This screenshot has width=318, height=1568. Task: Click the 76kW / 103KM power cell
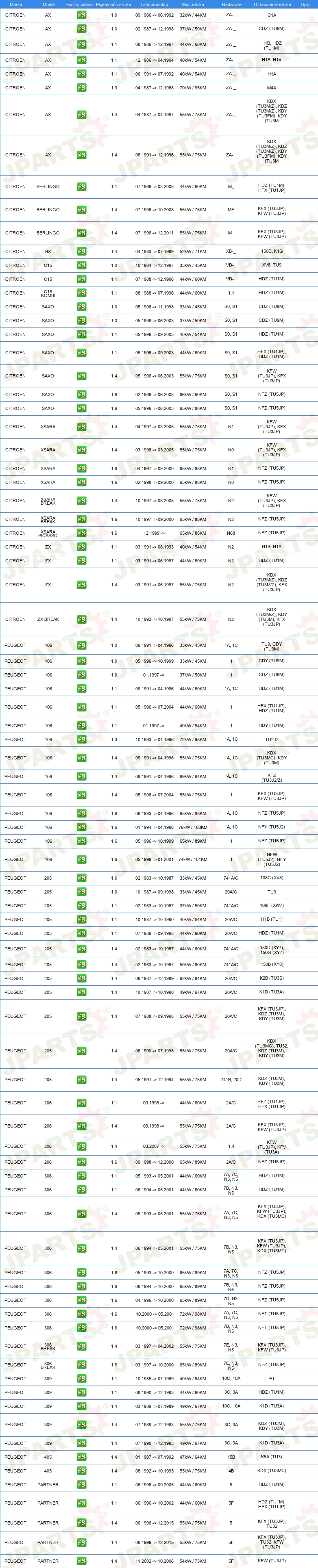click(x=193, y=827)
